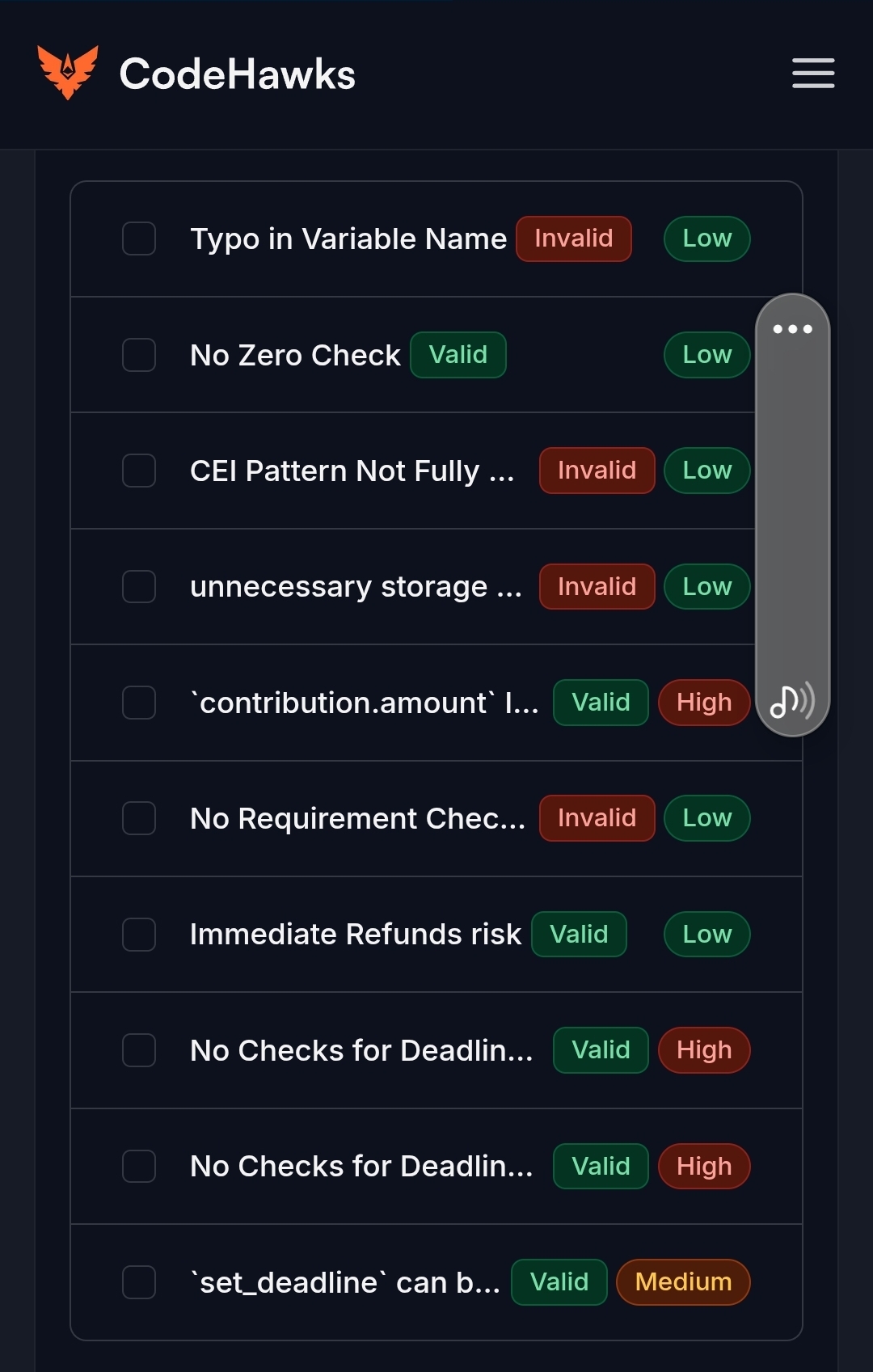Toggle checkbox for unnecessary storage finding
The height and width of the screenshot is (1372, 873).
click(139, 586)
